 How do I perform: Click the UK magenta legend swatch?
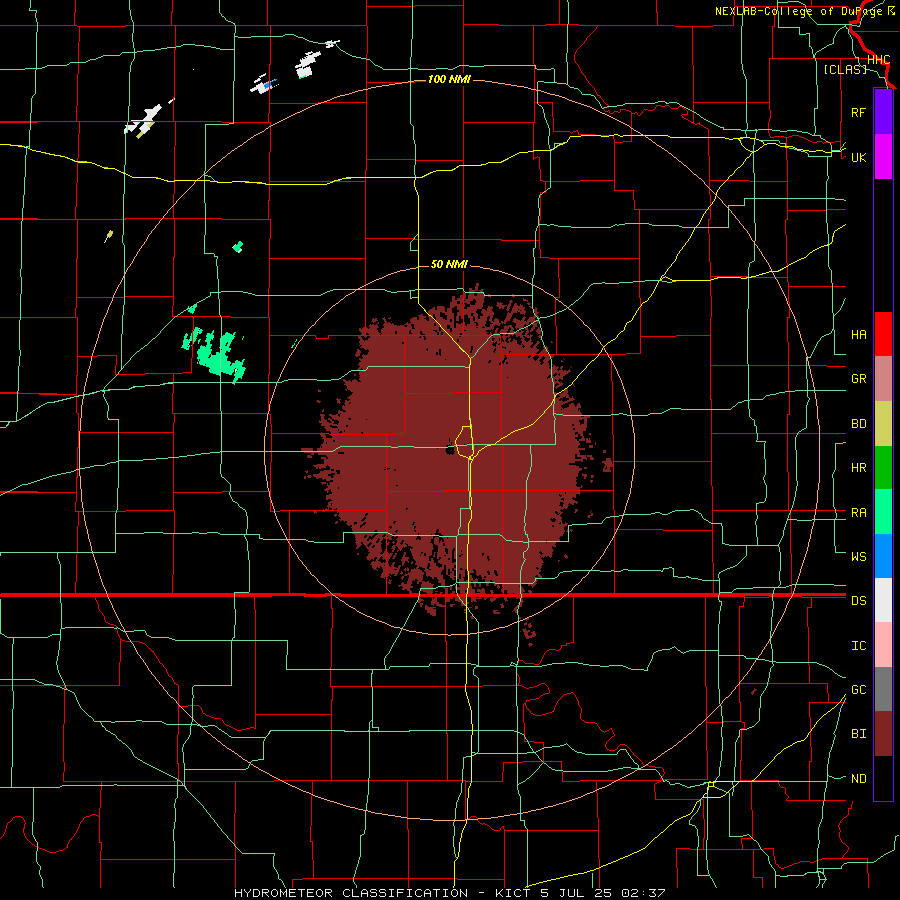[883, 157]
